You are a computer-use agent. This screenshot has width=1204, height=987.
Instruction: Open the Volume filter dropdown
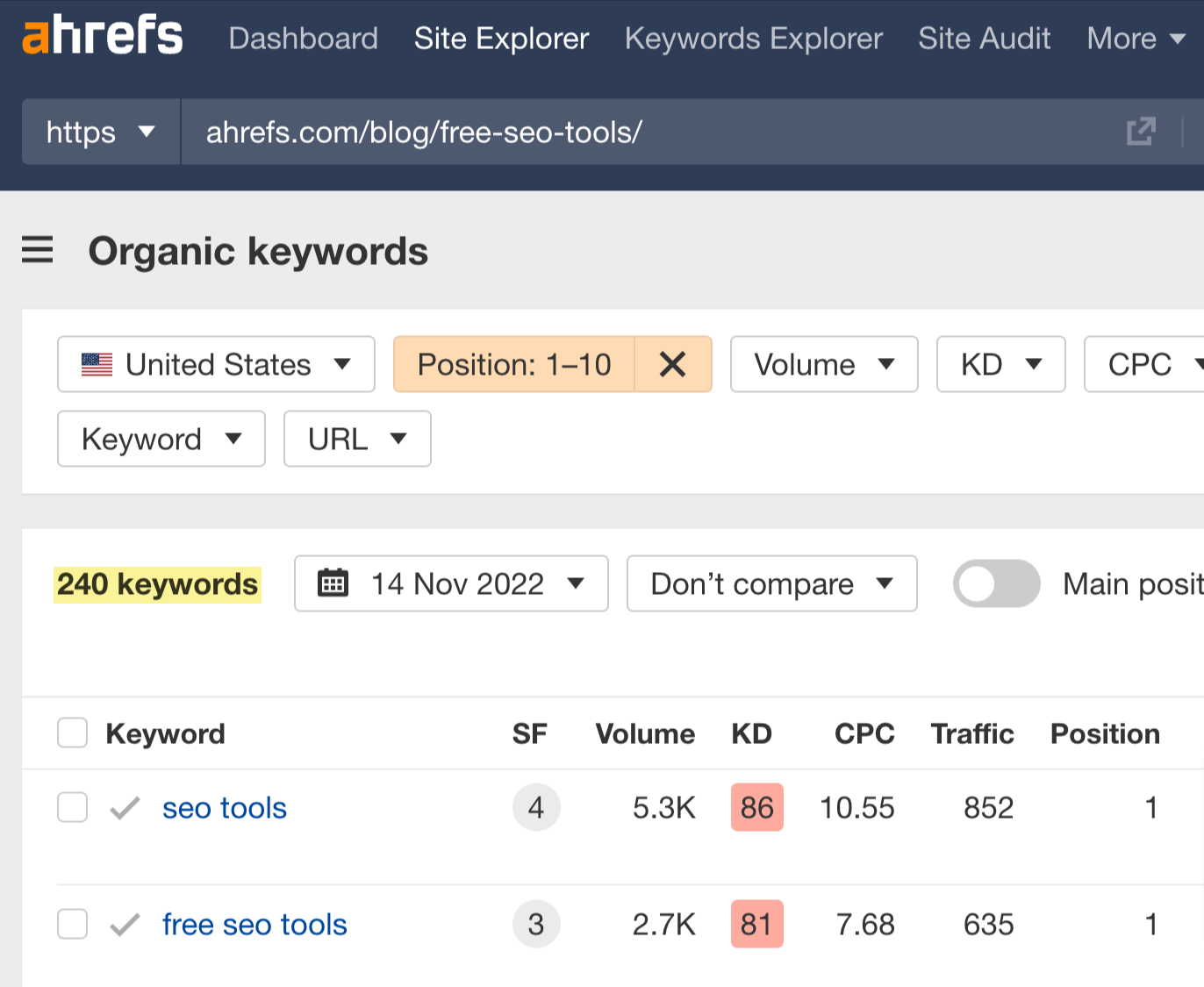pyautogui.click(x=823, y=364)
